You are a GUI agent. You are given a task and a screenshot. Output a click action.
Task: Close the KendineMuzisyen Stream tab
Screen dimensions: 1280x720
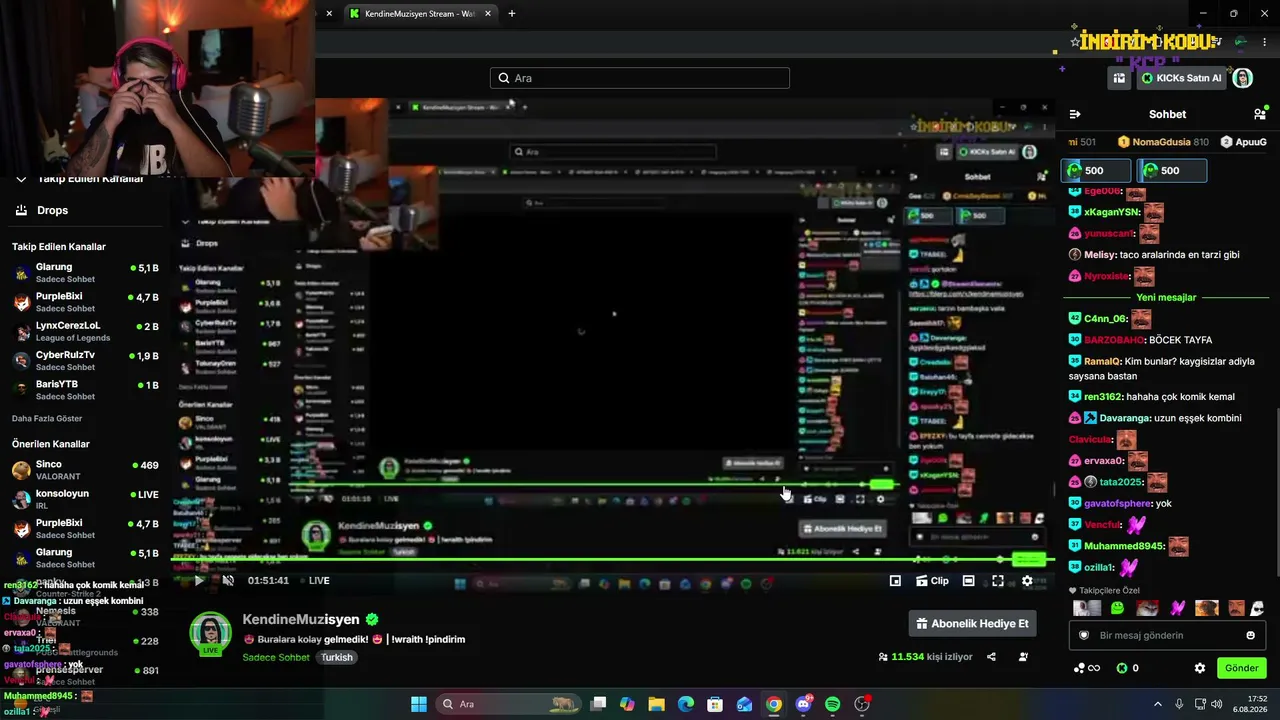coord(488,14)
